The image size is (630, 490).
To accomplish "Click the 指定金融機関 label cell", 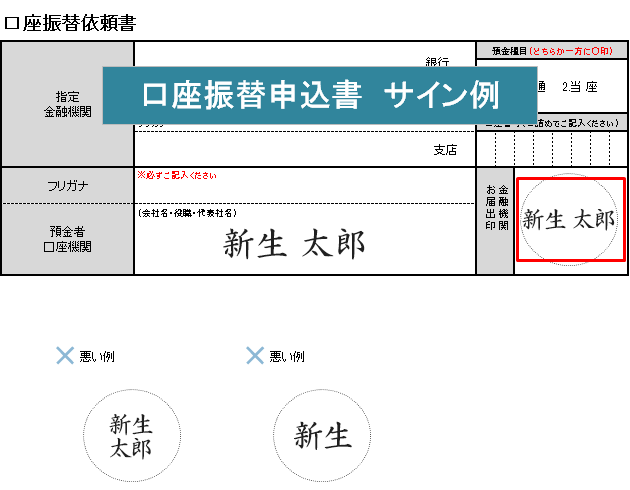I will (x=68, y=104).
